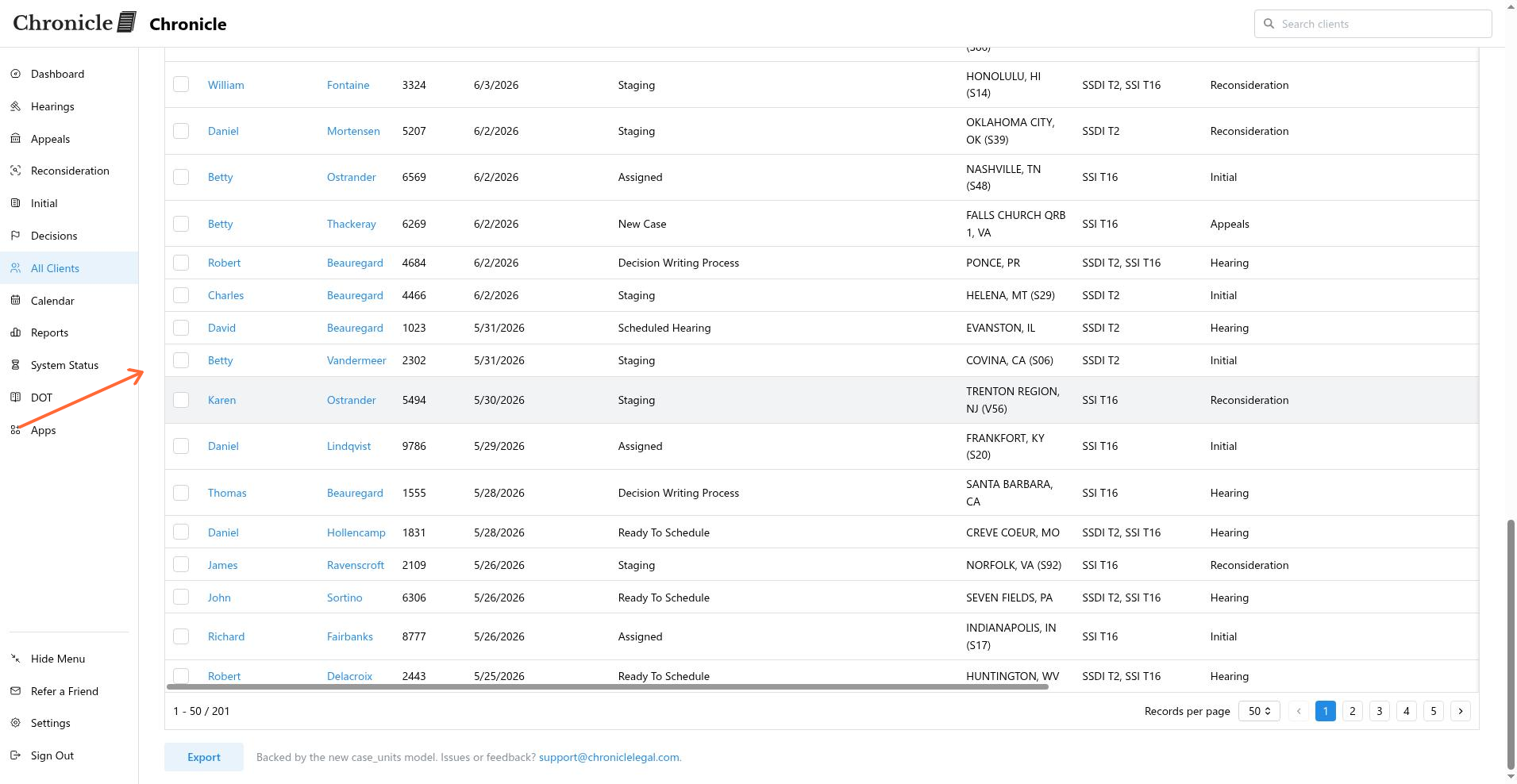The height and width of the screenshot is (784, 1517).
Task: Click the Decisions flag icon
Action: [15, 236]
